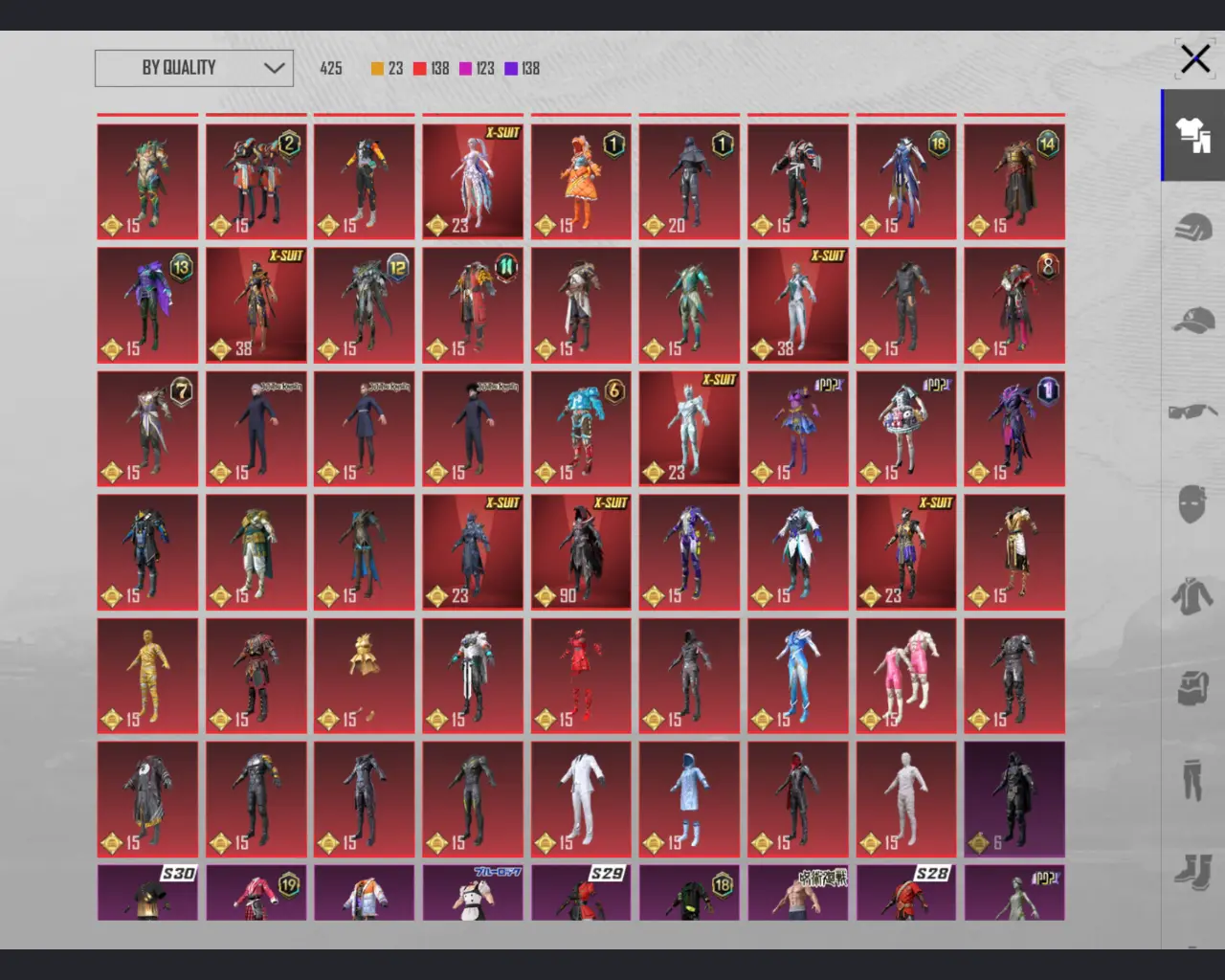Close the inventory with the X button
1225x980 pixels.
1194,59
